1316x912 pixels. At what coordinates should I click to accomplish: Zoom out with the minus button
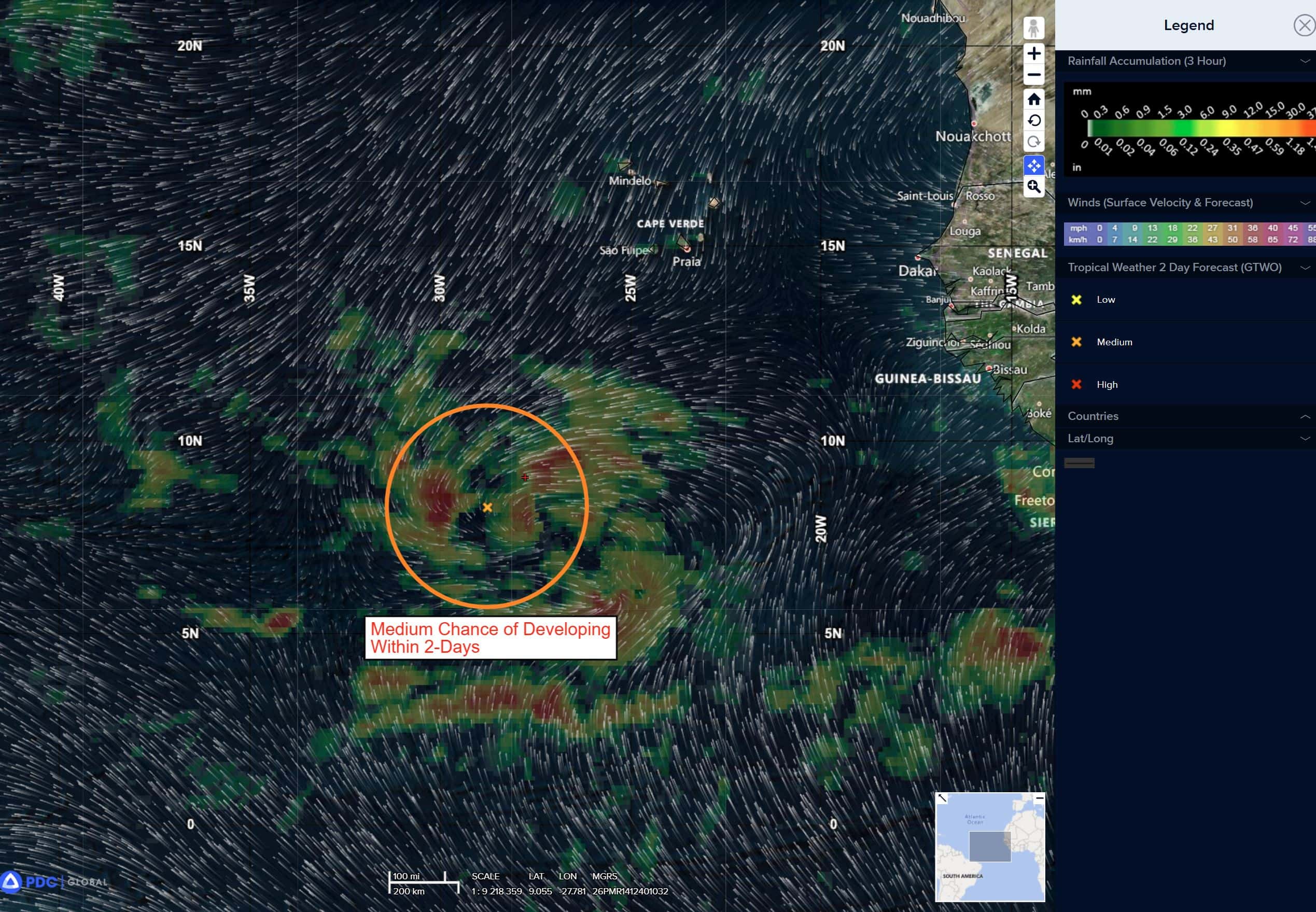click(1033, 75)
